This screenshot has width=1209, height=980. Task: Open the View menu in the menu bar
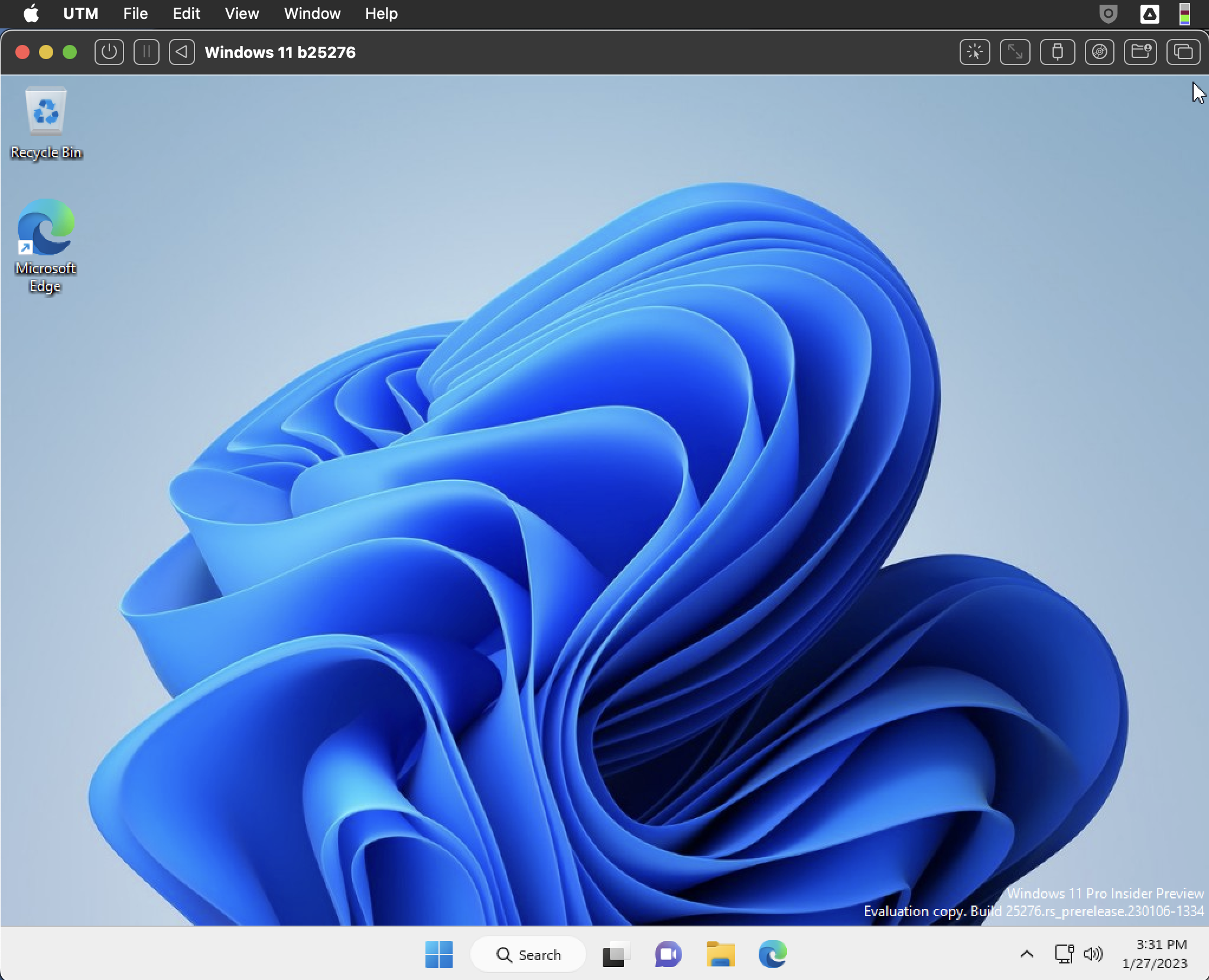(240, 14)
